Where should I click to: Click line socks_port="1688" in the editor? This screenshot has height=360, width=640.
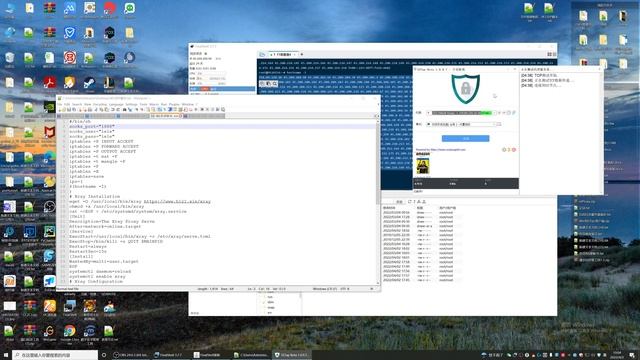[x=92, y=127]
